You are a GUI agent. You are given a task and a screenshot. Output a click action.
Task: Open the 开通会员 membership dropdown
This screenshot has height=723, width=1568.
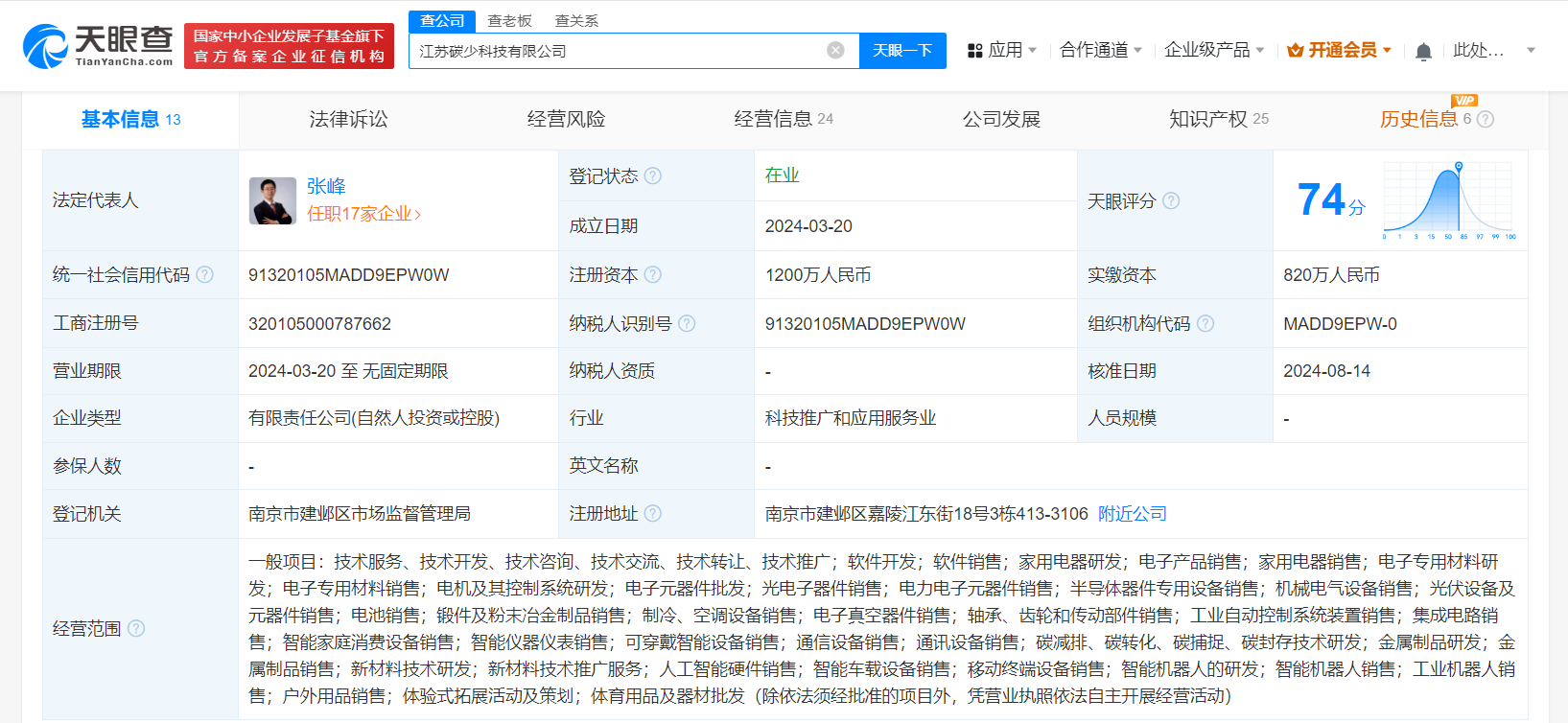click(x=1339, y=50)
